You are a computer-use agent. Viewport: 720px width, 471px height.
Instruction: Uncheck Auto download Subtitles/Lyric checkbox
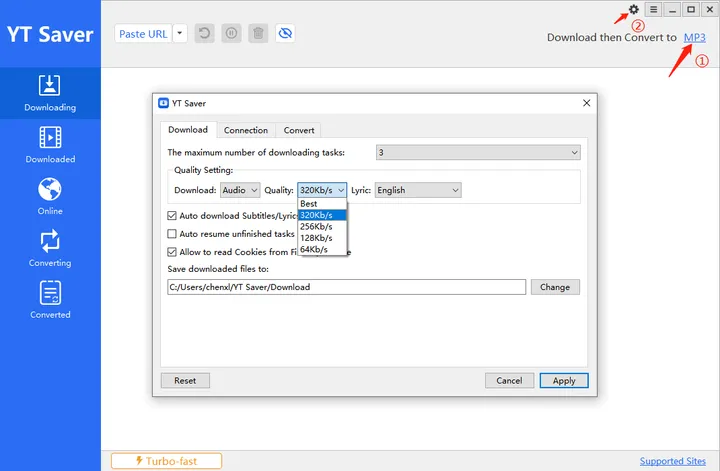click(172, 215)
